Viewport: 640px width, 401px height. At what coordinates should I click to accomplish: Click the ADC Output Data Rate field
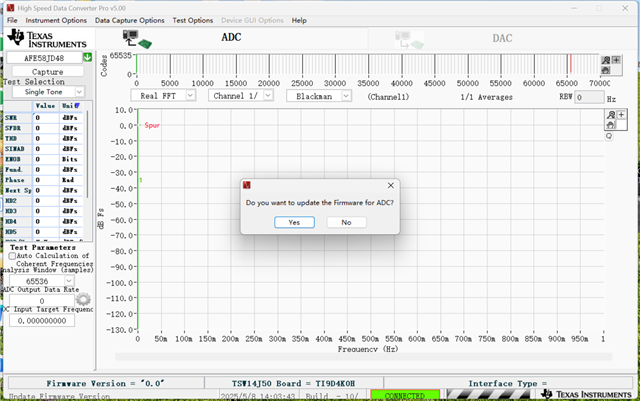[x=42, y=301]
